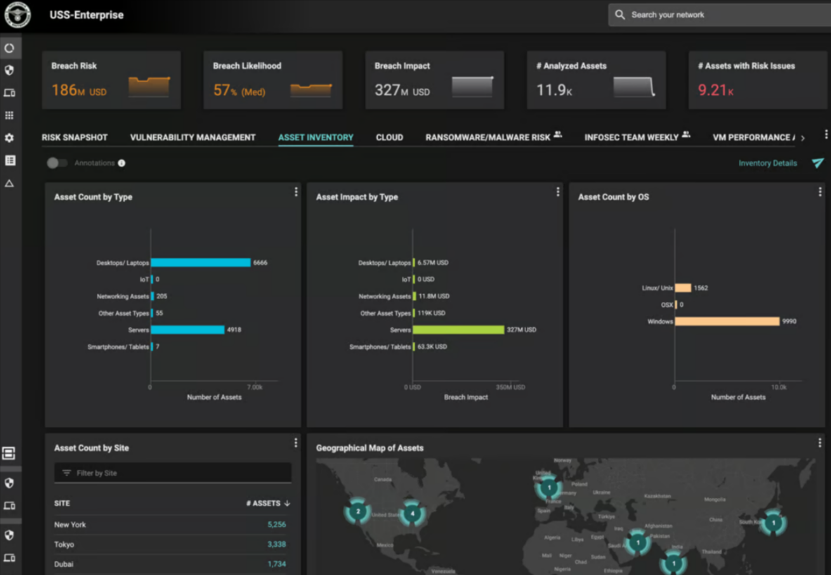Open the Breach Likelihood card

[x=273, y=80]
